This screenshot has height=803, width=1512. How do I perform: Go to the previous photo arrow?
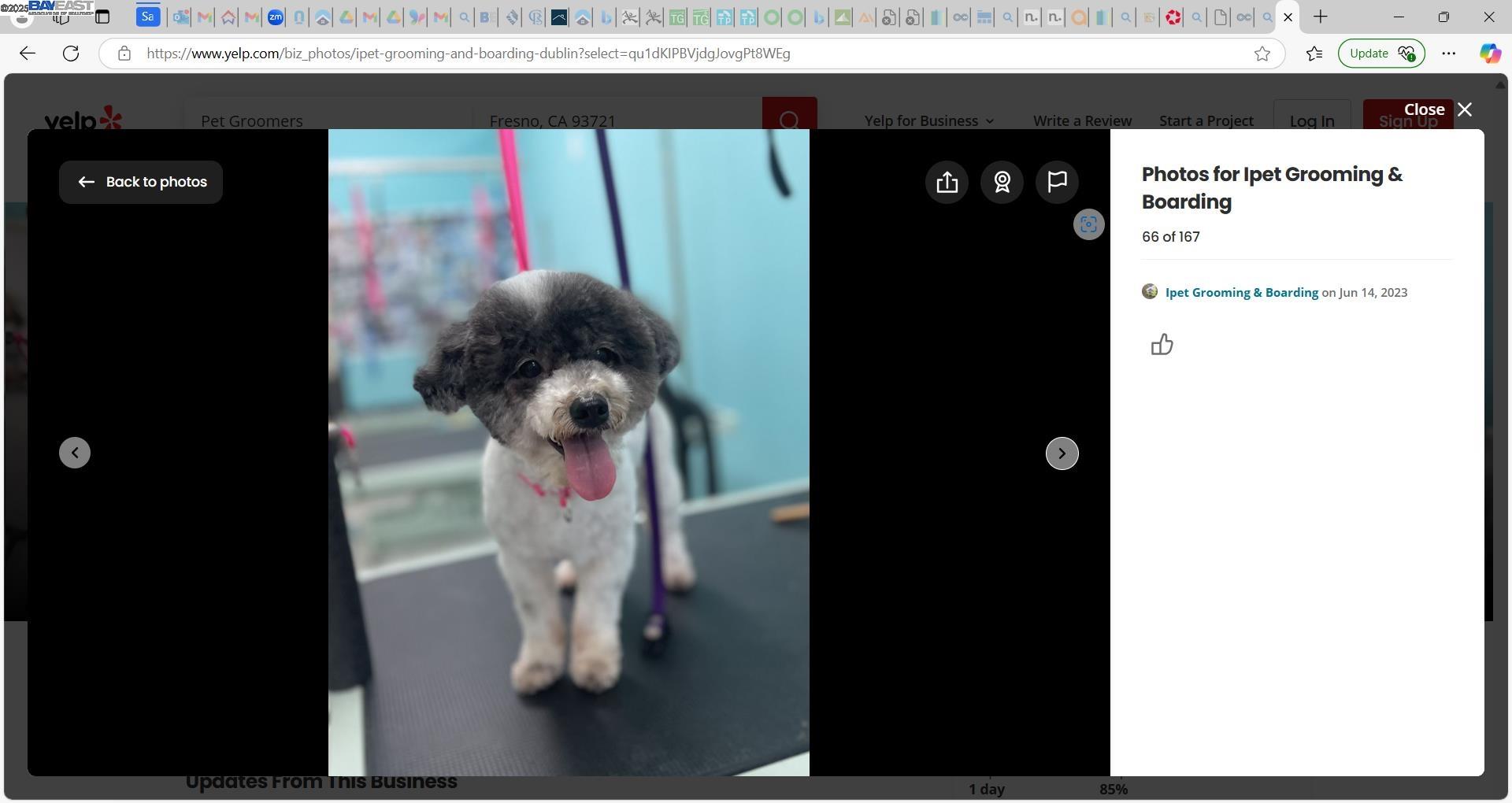(x=75, y=453)
